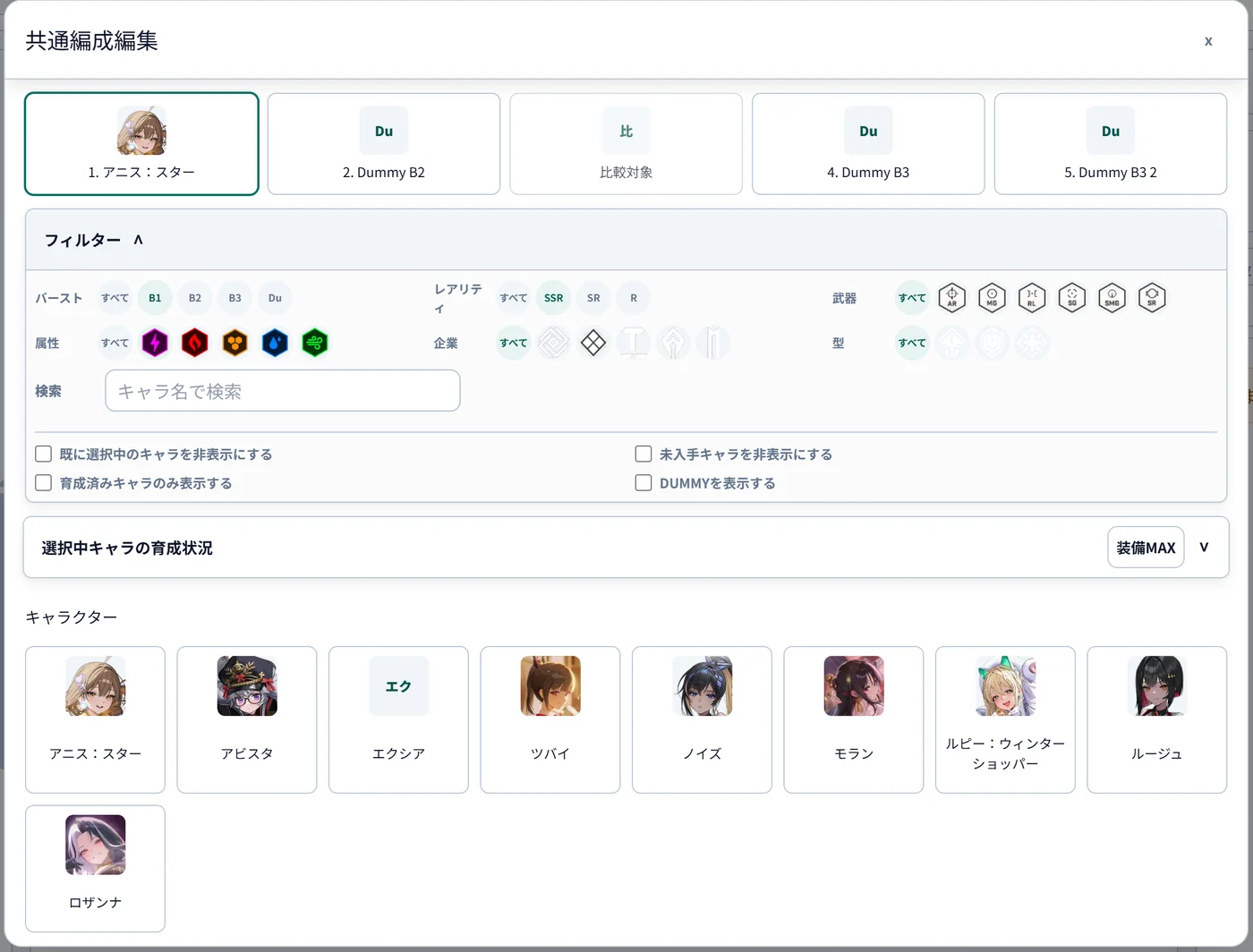Screen dimensions: 1253x952
Task: Click the 装備MAX button
Action: click(x=1146, y=548)
